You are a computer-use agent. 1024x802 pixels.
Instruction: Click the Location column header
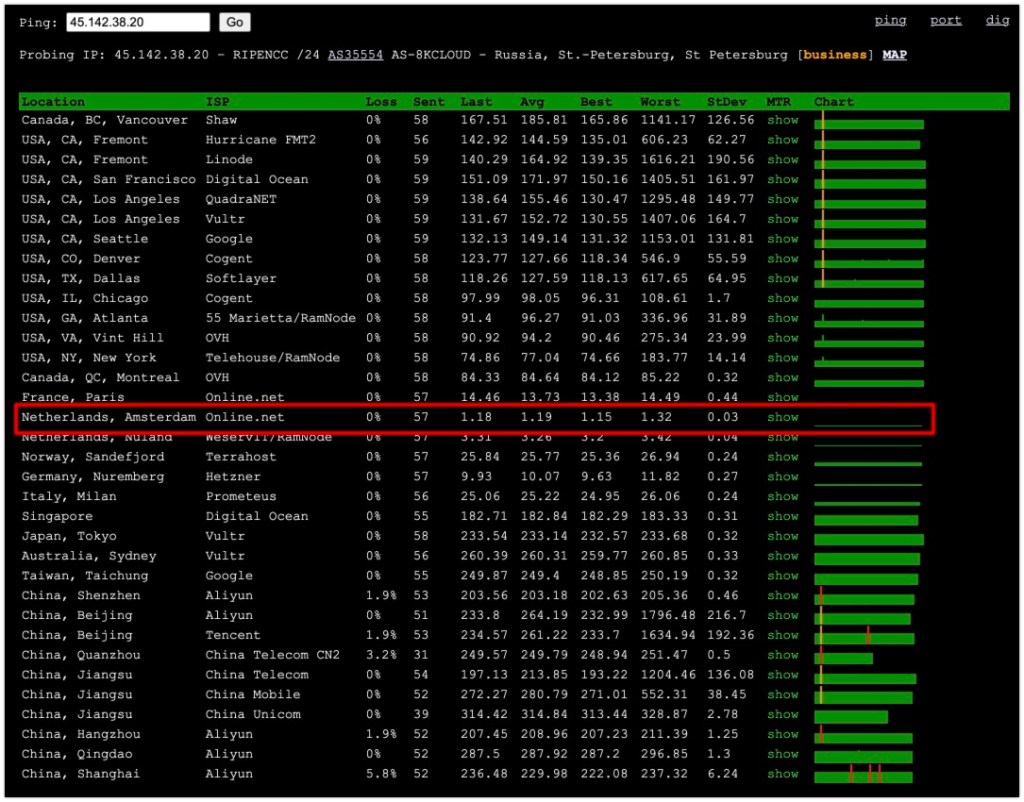[x=53, y=102]
